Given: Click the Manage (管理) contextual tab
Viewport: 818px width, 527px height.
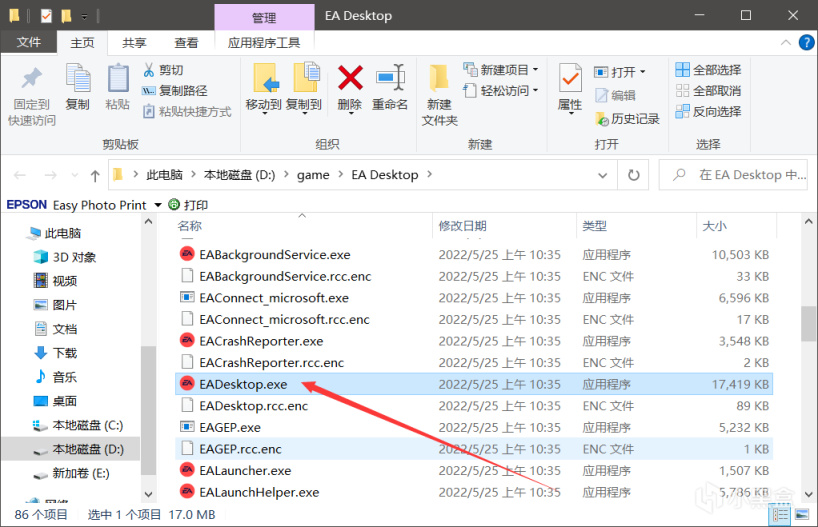Looking at the screenshot, I should pos(264,17).
